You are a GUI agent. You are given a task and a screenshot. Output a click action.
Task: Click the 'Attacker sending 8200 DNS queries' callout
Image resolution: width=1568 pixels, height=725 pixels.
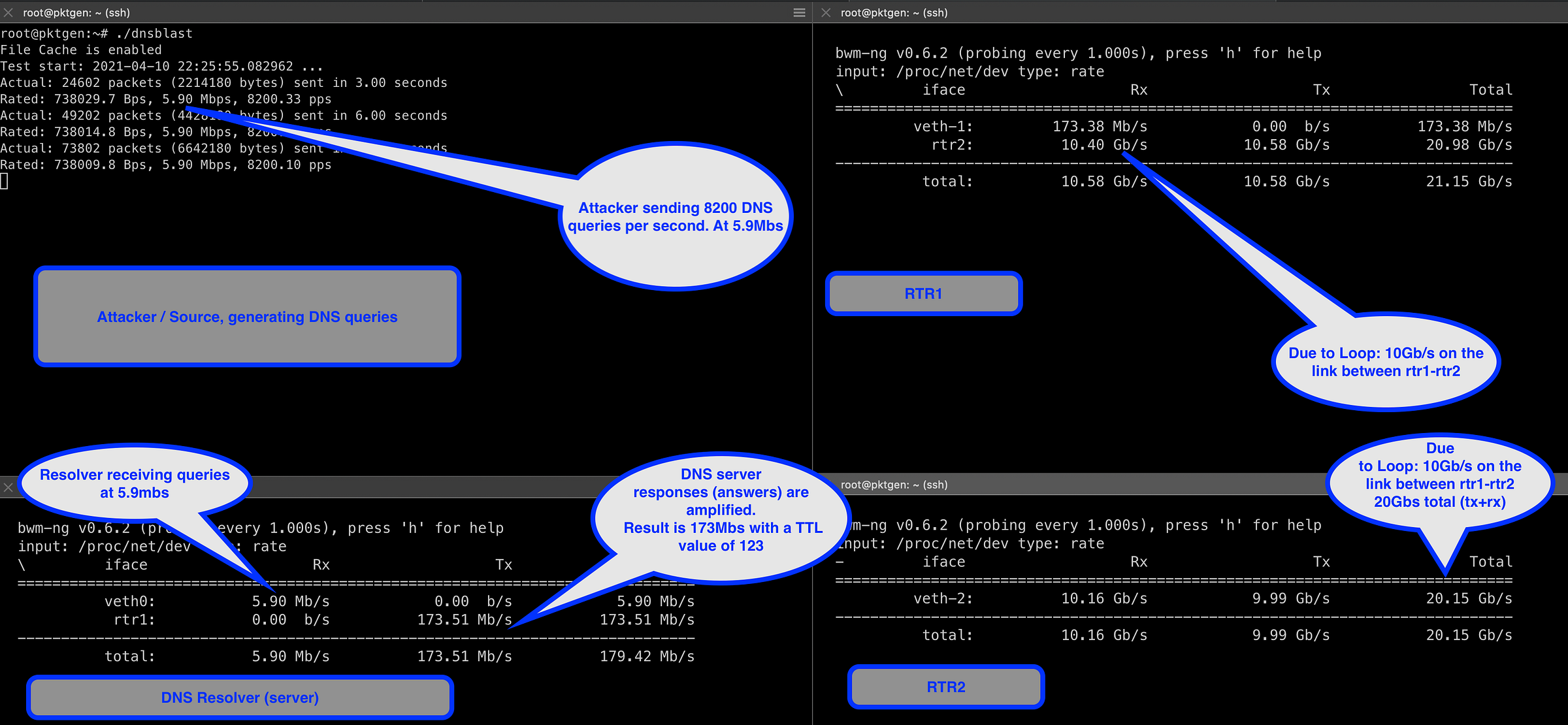(x=675, y=217)
